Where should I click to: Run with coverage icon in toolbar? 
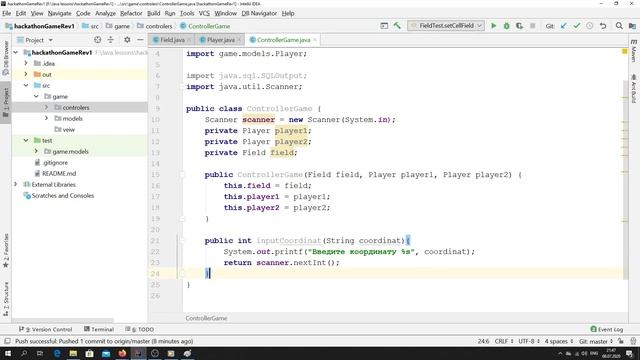coord(519,26)
